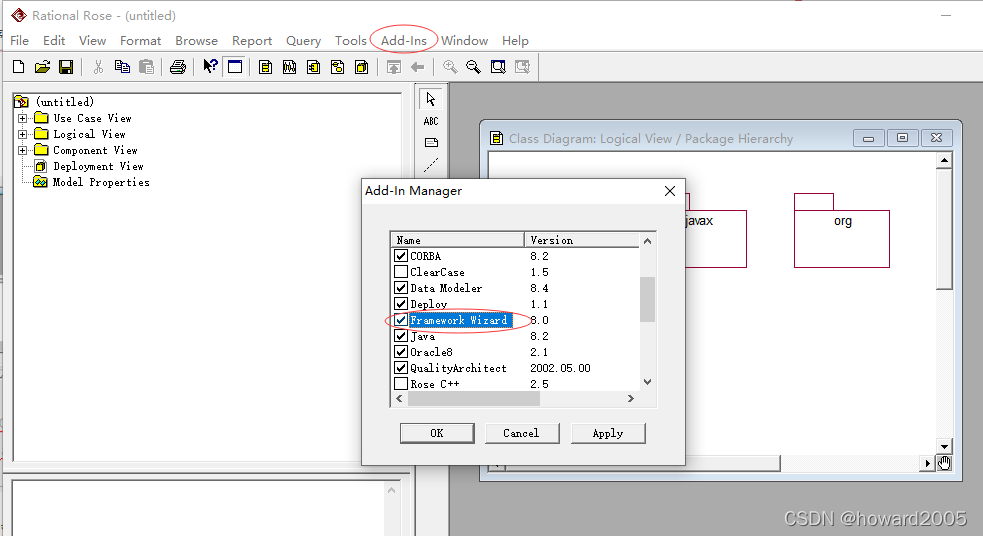Create a new model with toolbar icon

(x=19, y=66)
